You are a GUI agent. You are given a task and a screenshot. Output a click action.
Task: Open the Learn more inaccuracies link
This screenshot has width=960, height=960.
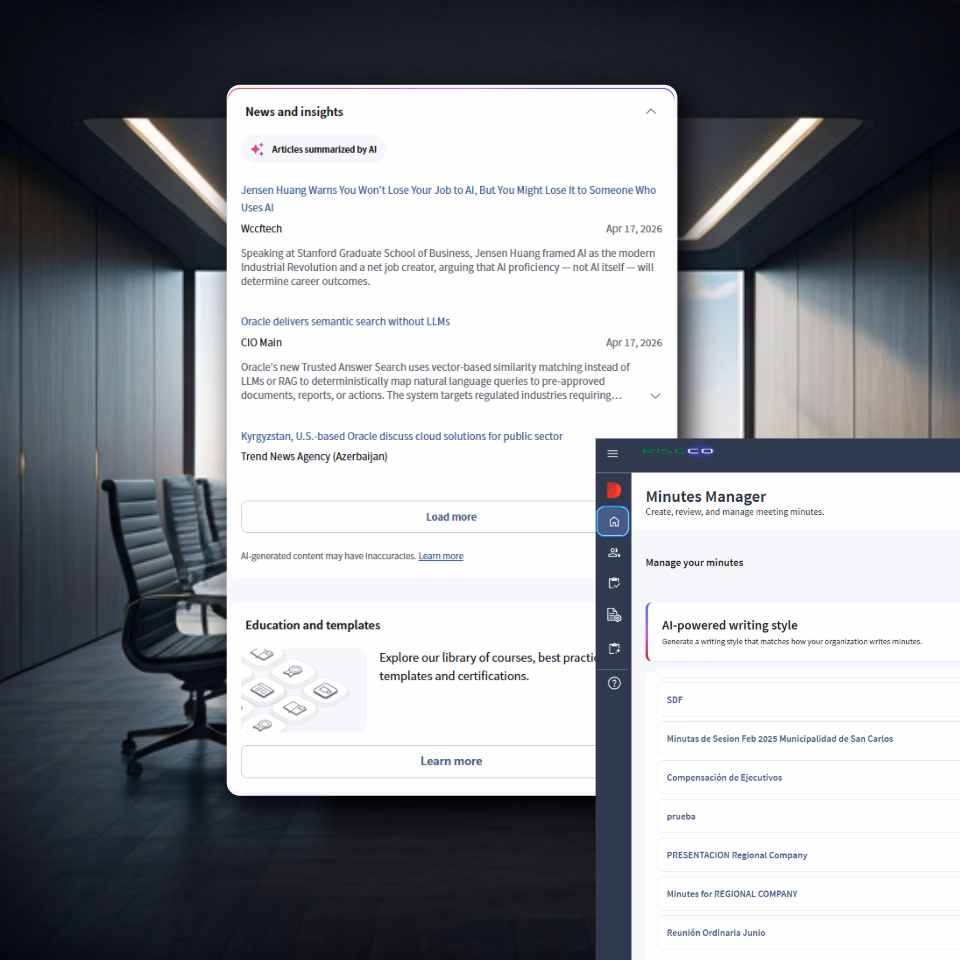tap(441, 556)
